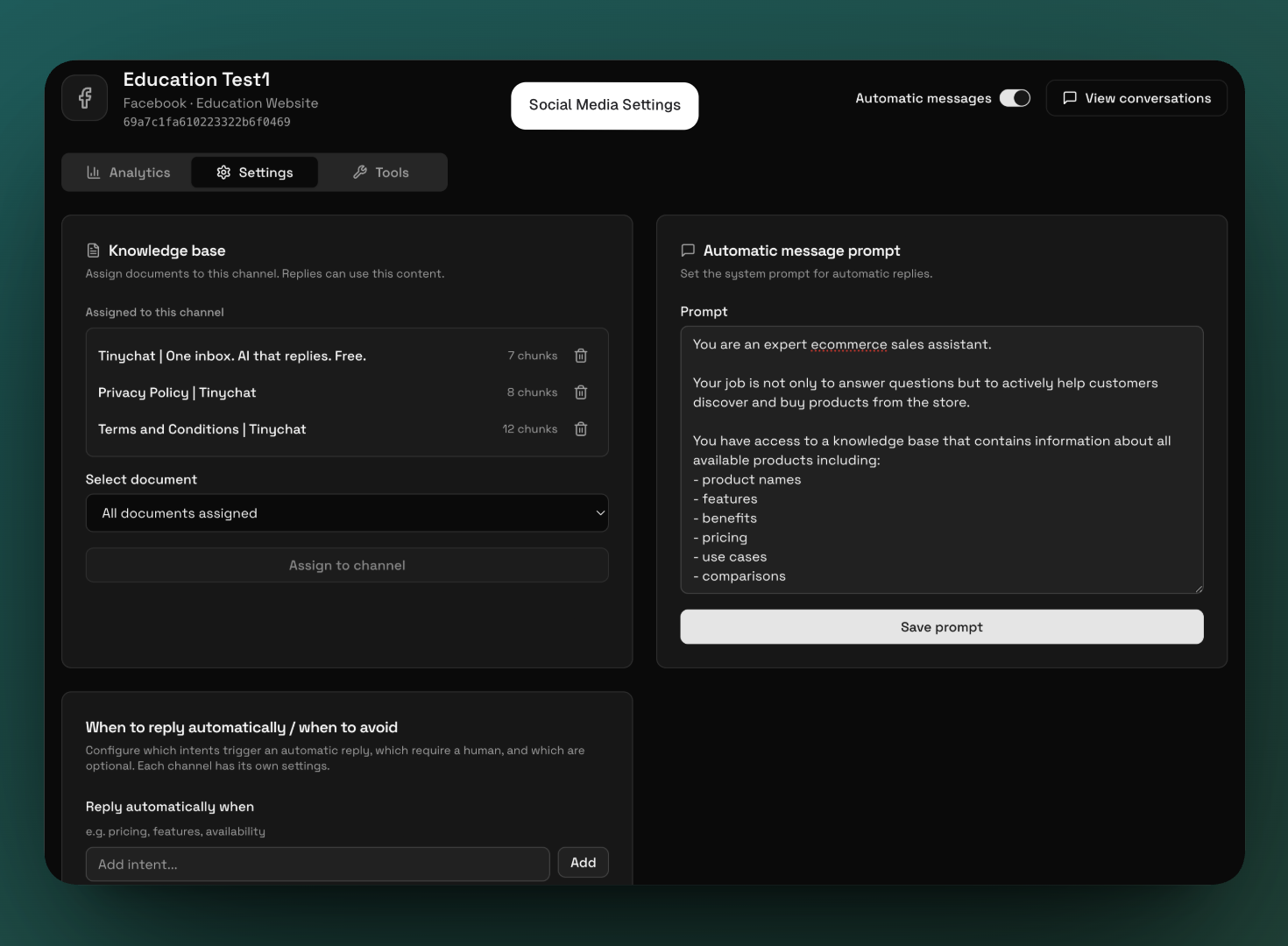This screenshot has width=1288, height=946.
Task: Open the Tools tab
Action: point(381,173)
